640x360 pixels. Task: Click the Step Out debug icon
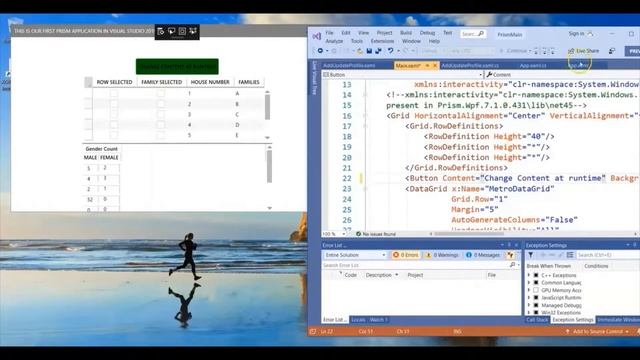click(x=553, y=51)
